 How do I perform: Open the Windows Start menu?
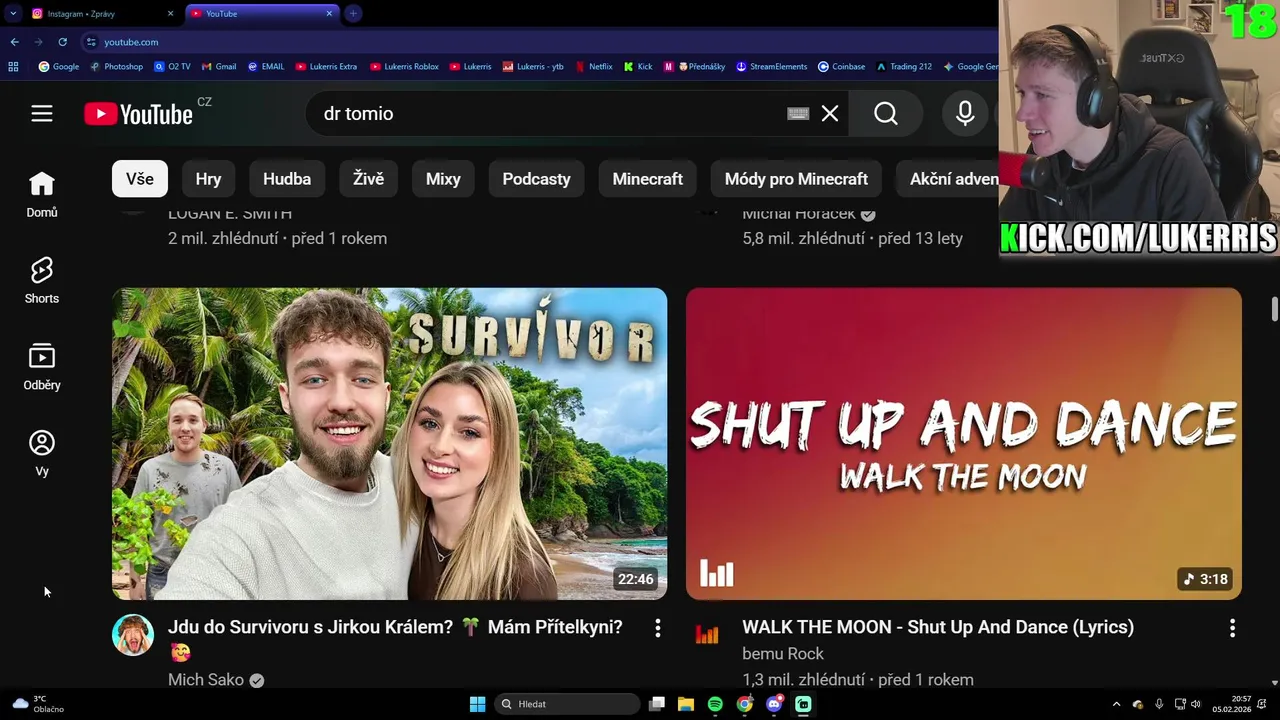pos(478,704)
